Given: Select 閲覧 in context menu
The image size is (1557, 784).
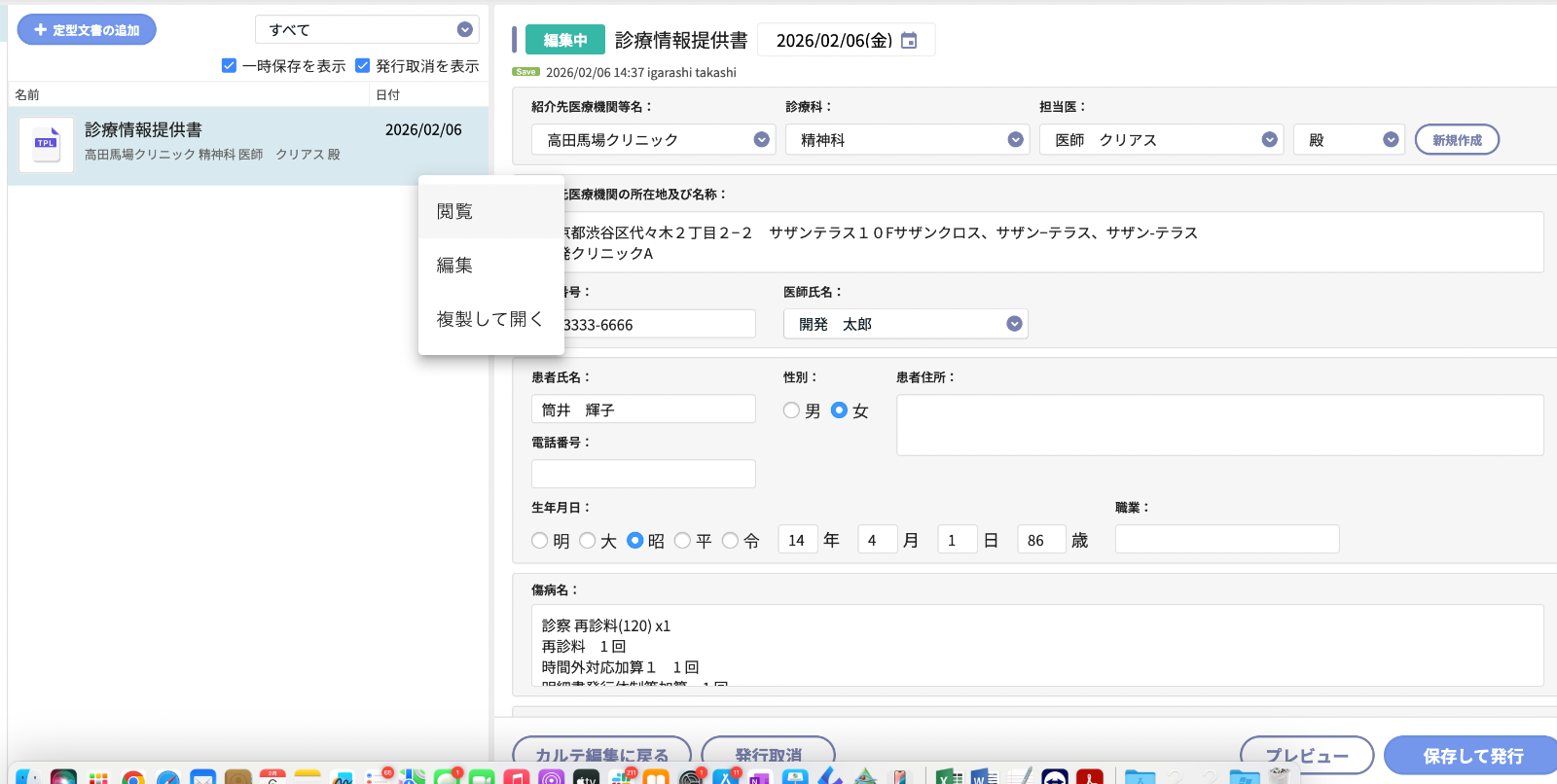Looking at the screenshot, I should pyautogui.click(x=491, y=211).
